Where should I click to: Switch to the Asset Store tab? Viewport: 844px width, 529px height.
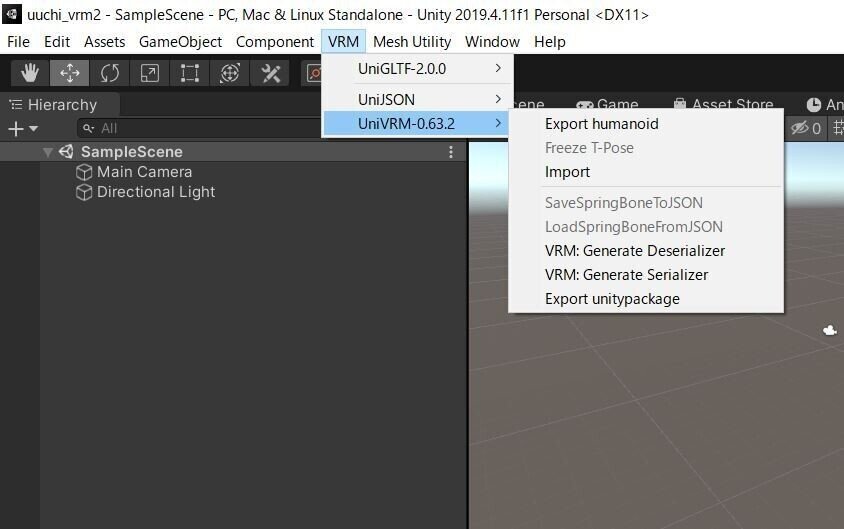click(723, 104)
